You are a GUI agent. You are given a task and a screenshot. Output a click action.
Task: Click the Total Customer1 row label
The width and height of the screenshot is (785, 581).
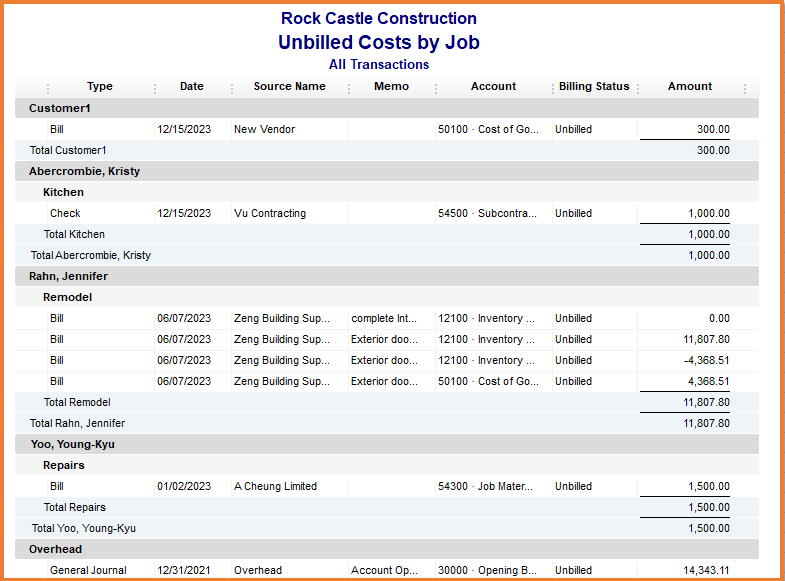tap(68, 150)
